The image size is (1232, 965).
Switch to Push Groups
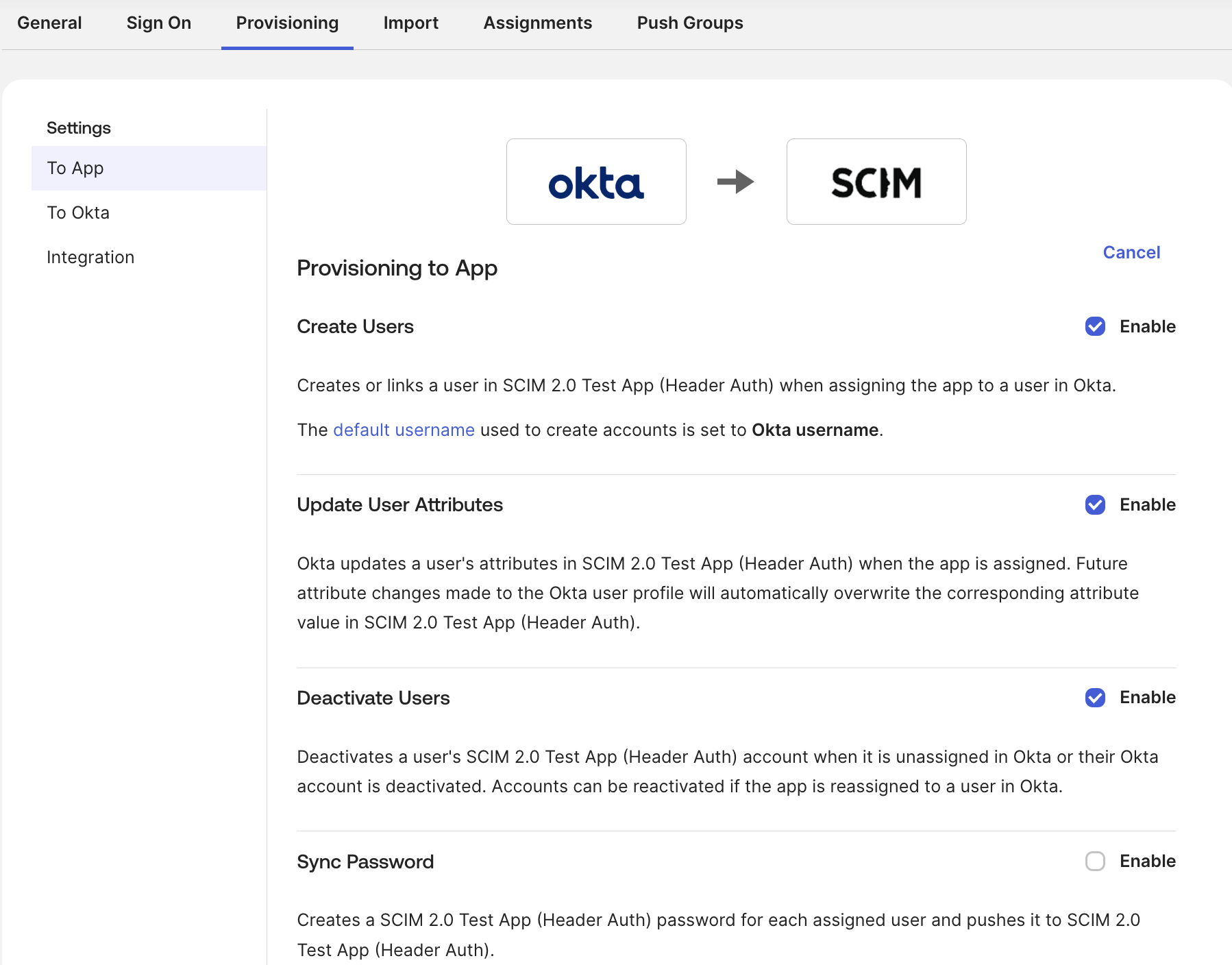(689, 23)
